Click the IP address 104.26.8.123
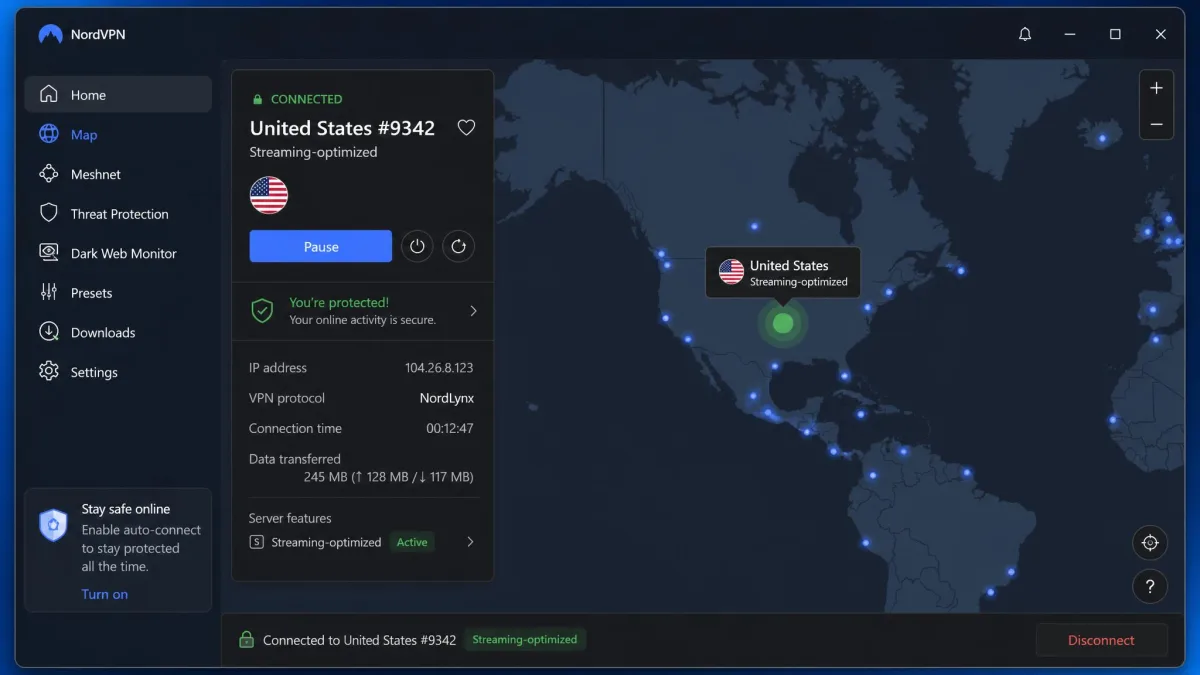The height and width of the screenshot is (675, 1200). [x=439, y=368]
